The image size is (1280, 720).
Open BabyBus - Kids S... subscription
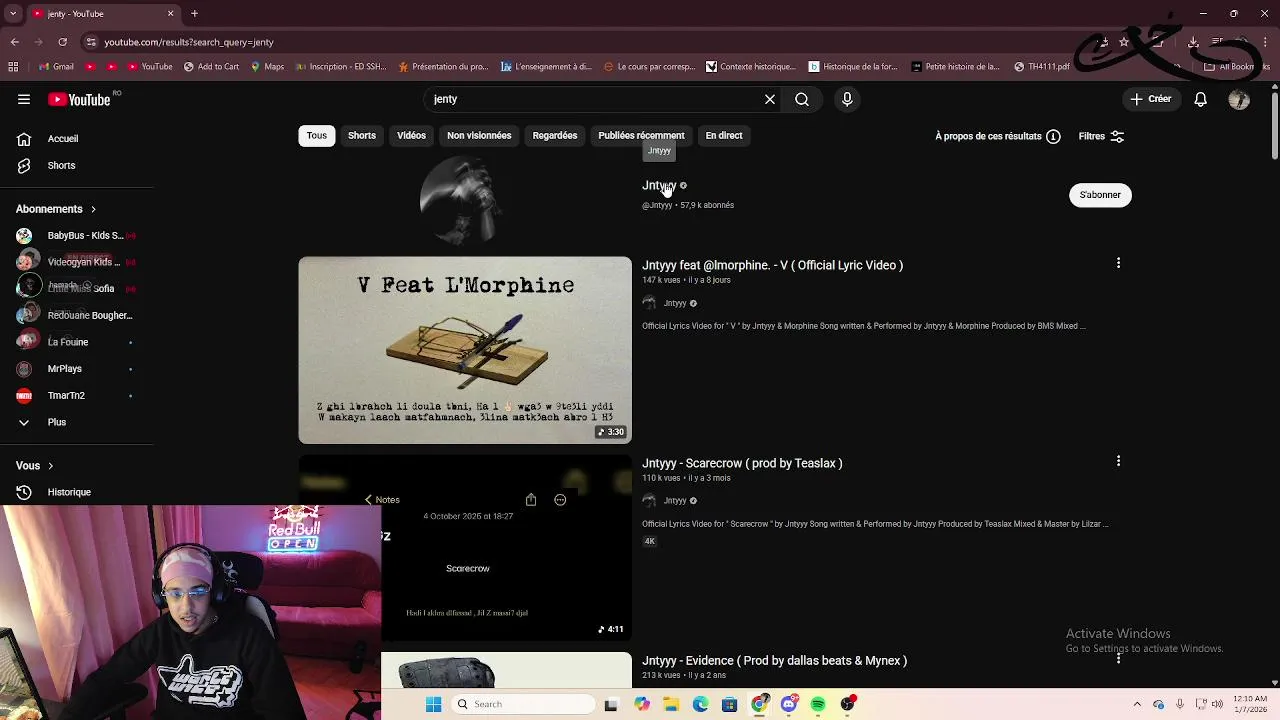coord(77,235)
